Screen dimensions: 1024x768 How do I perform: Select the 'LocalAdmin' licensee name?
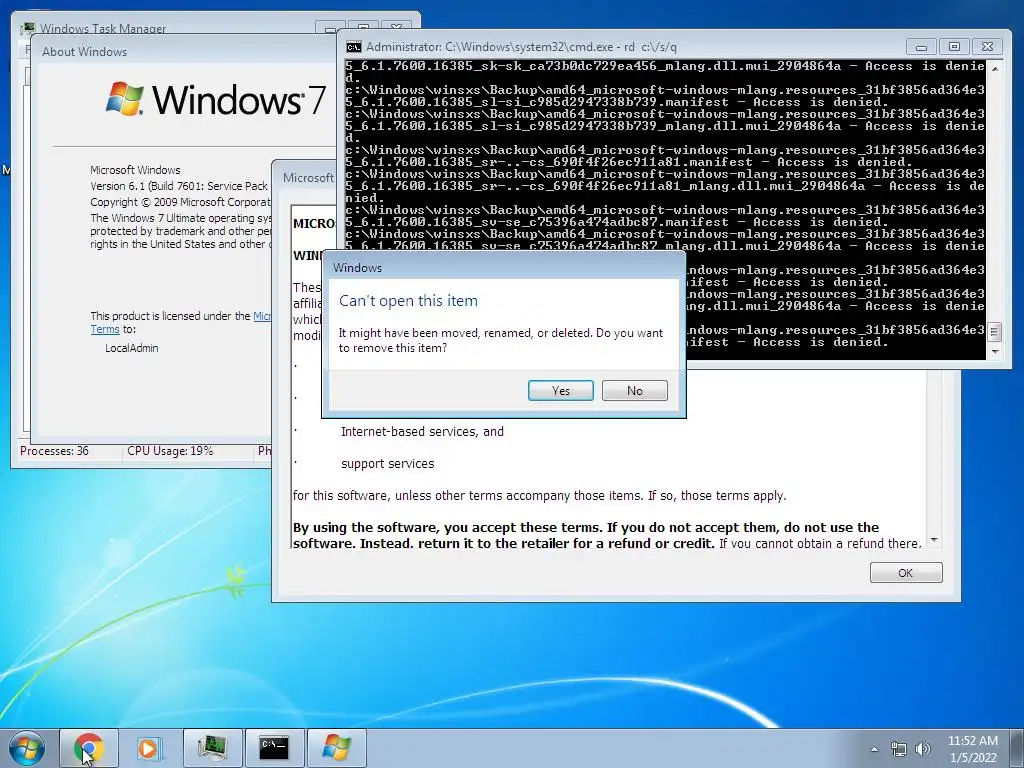[131, 348]
